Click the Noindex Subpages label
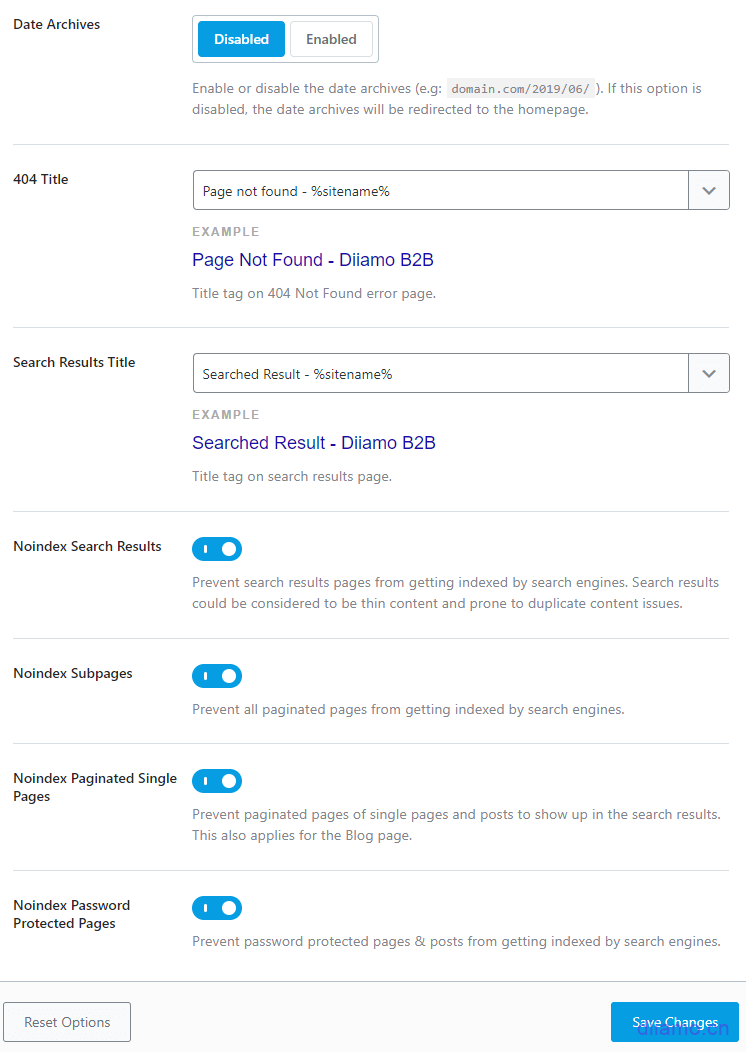 (73, 674)
